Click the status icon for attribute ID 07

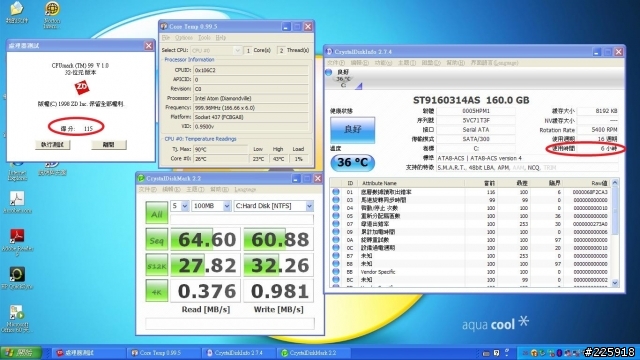(336, 224)
